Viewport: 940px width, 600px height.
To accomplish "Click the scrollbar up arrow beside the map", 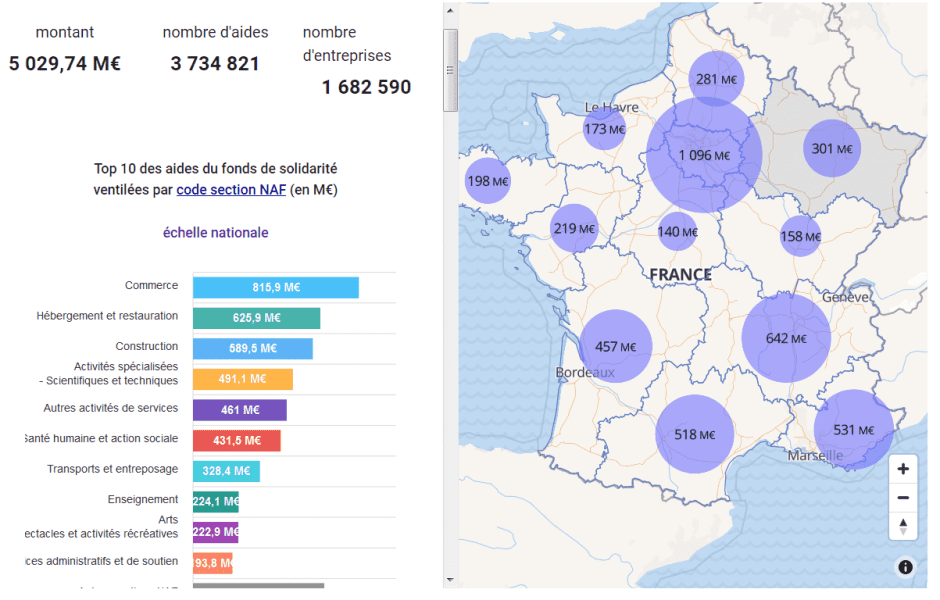I will coord(450,11).
